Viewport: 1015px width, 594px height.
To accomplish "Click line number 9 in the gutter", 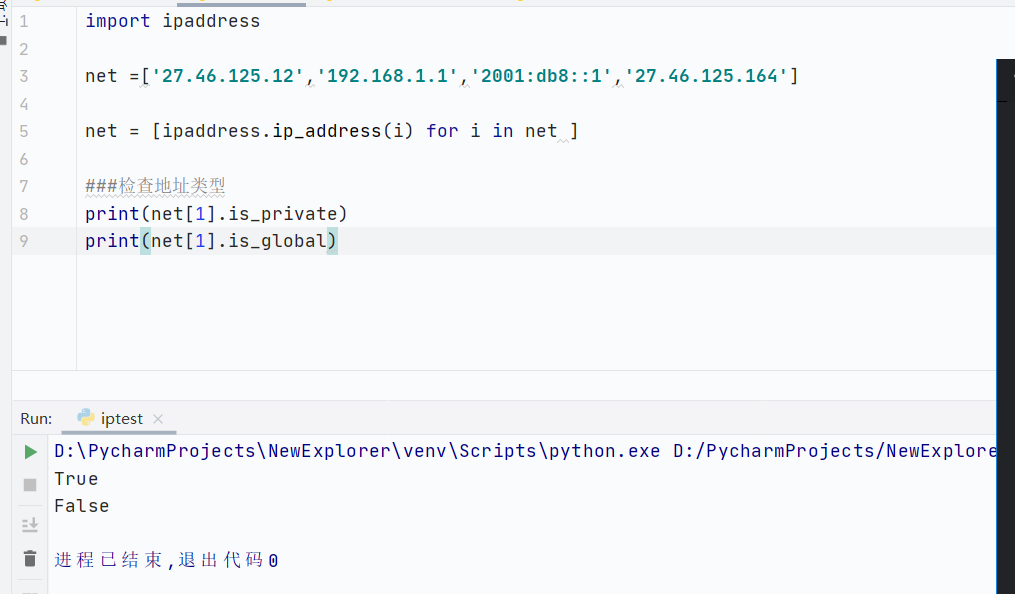I will pyautogui.click(x=24, y=241).
